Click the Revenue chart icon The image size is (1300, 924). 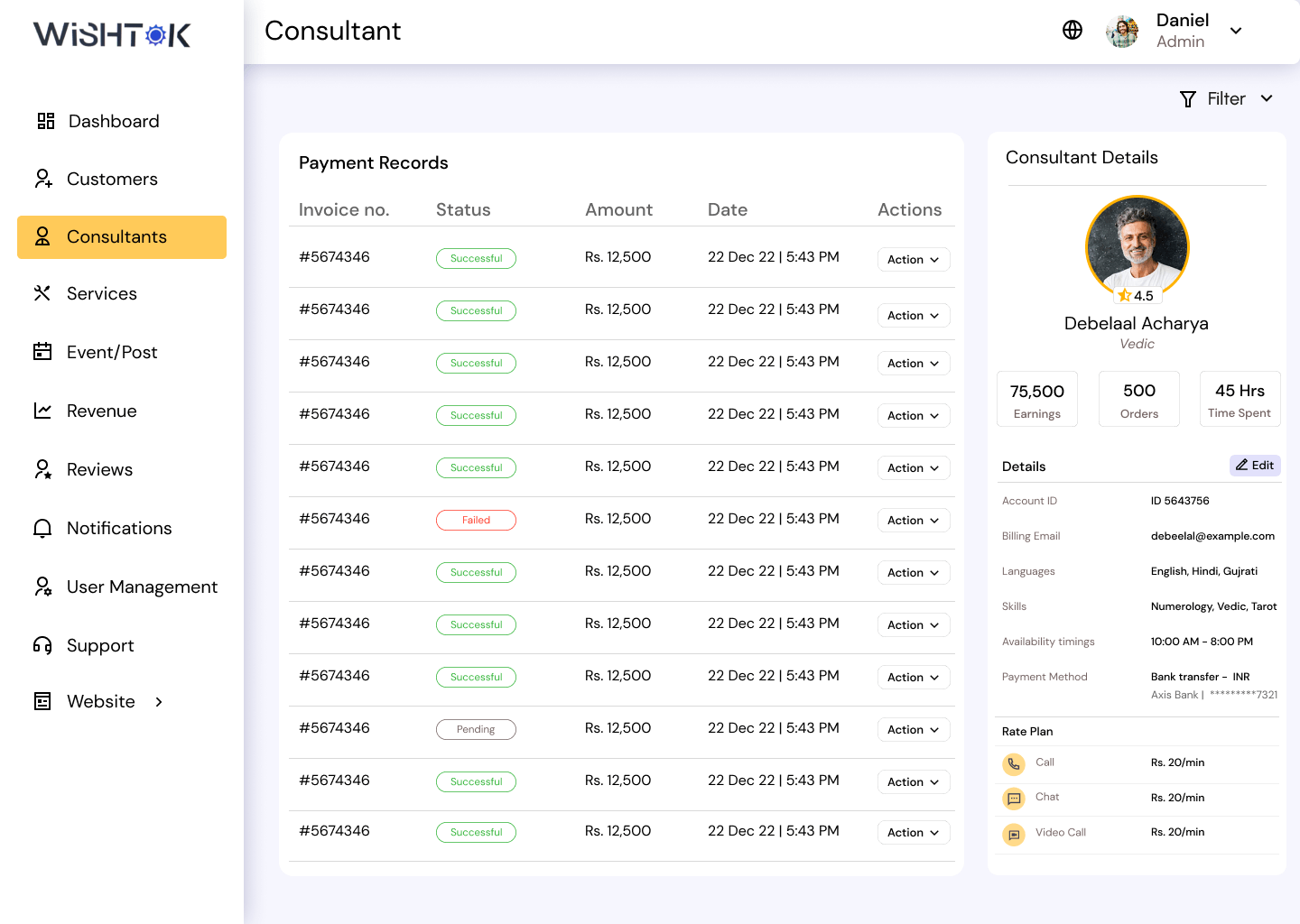(x=42, y=411)
